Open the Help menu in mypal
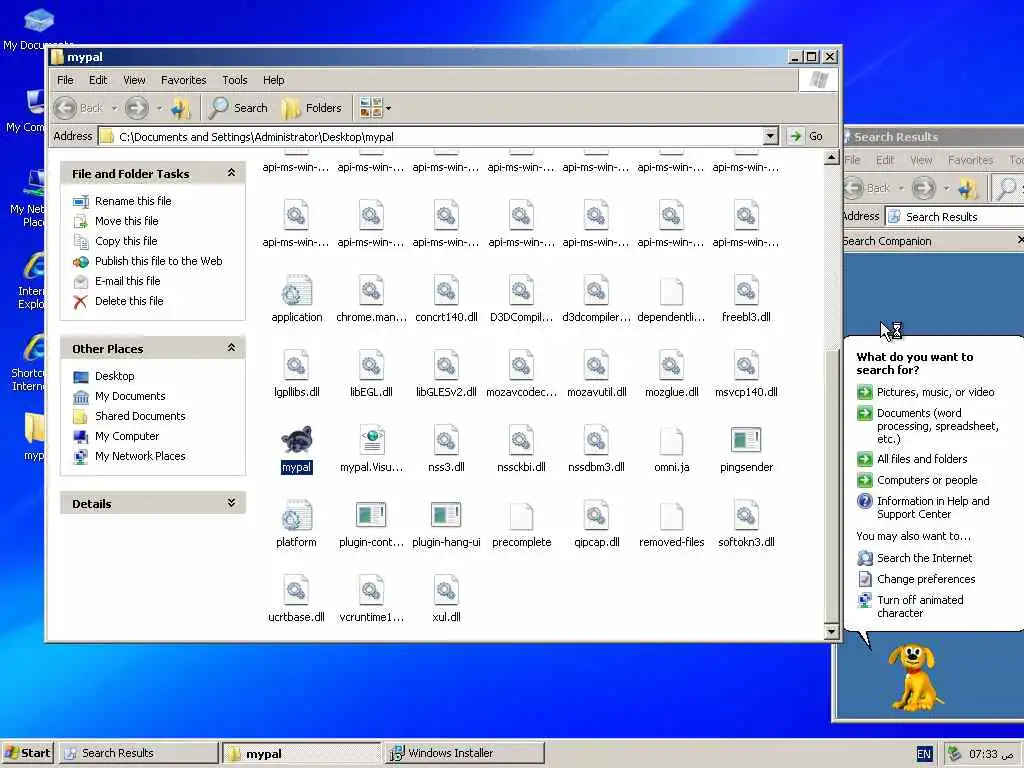Image resolution: width=1024 pixels, height=768 pixels. [274, 80]
